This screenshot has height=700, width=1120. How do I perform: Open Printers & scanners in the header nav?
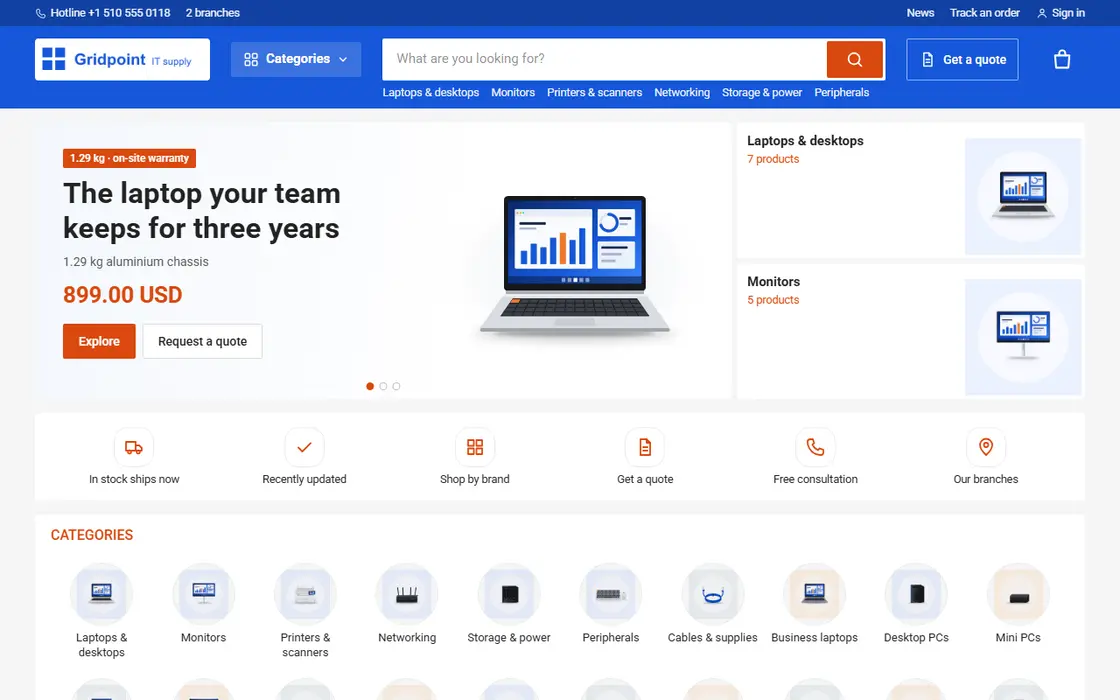(x=594, y=92)
